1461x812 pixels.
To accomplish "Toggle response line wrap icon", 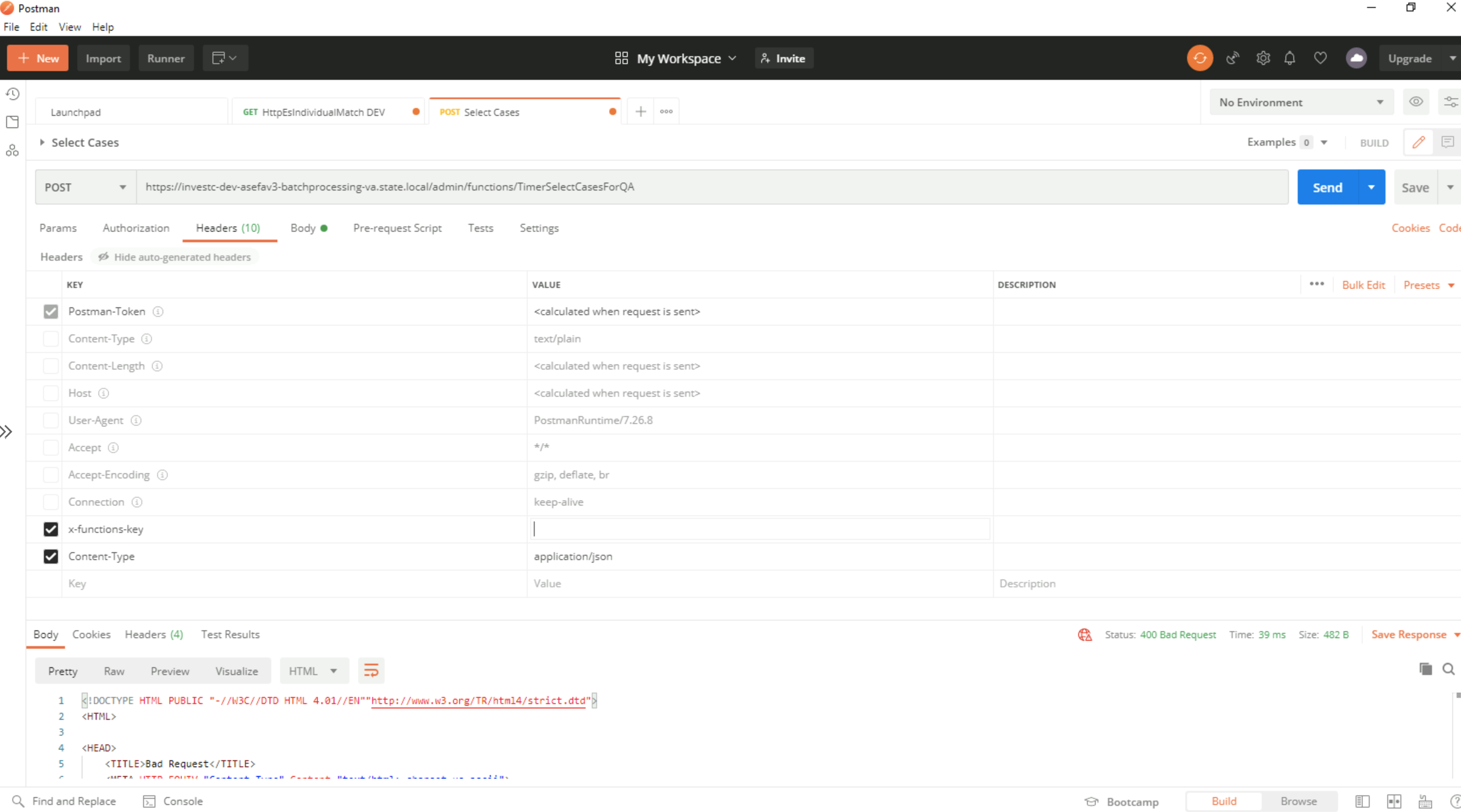I will (371, 671).
